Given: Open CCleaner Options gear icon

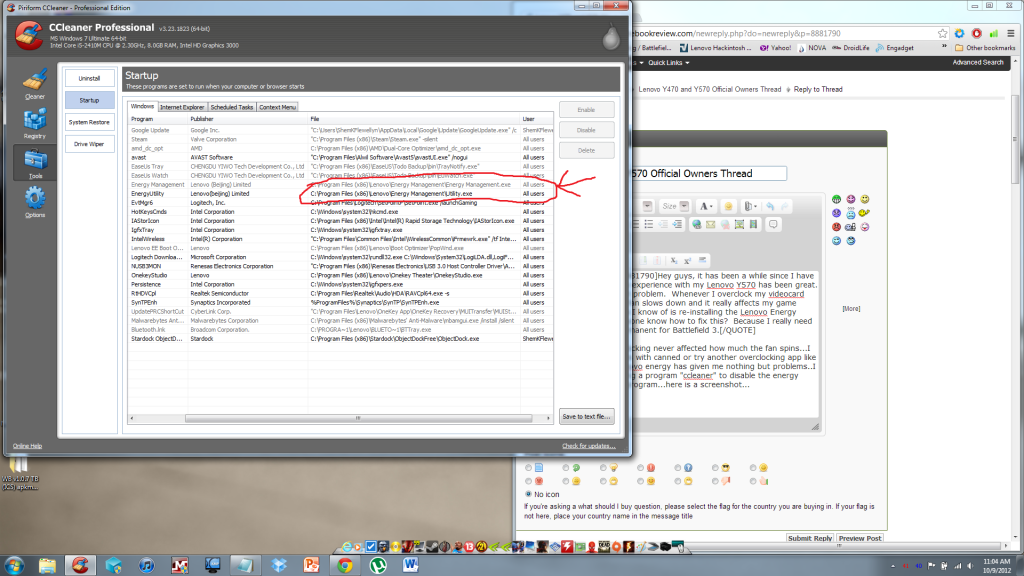Looking at the screenshot, I should point(35,202).
